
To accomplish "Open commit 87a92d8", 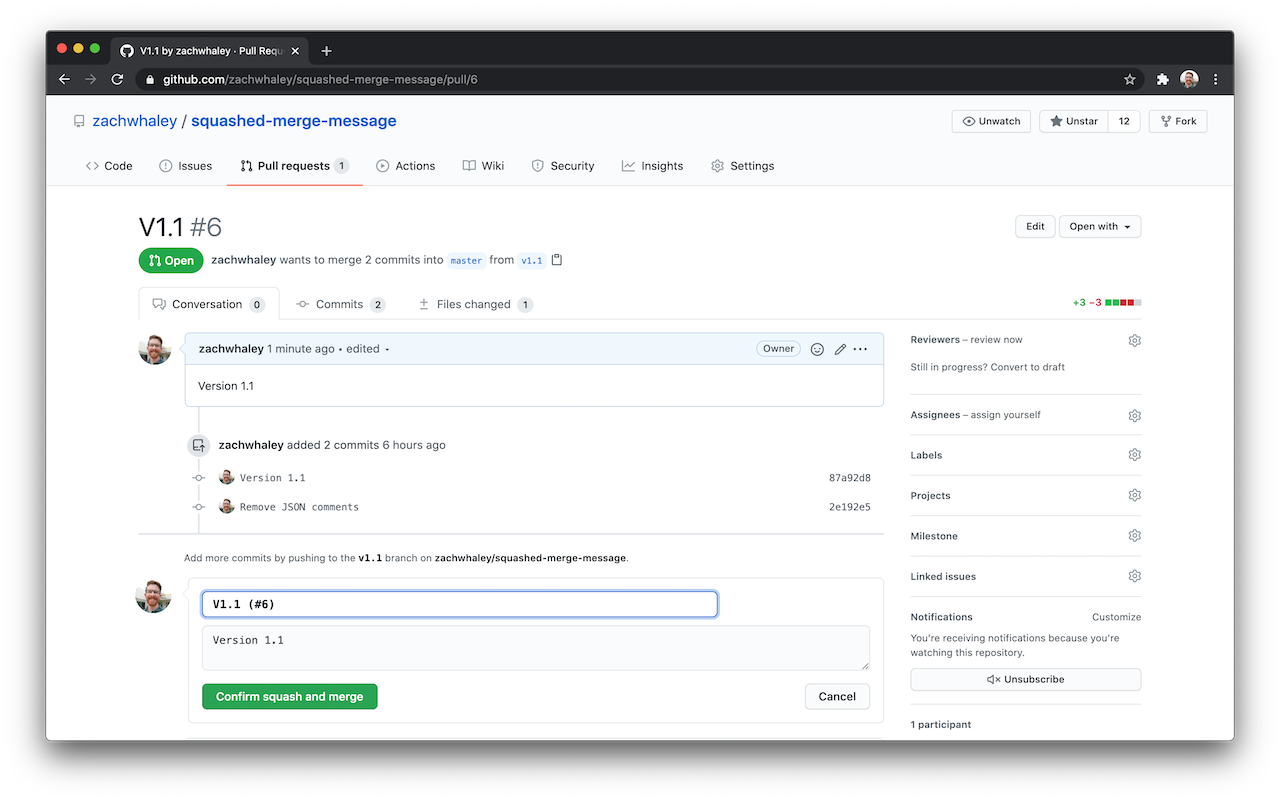I will point(850,478).
